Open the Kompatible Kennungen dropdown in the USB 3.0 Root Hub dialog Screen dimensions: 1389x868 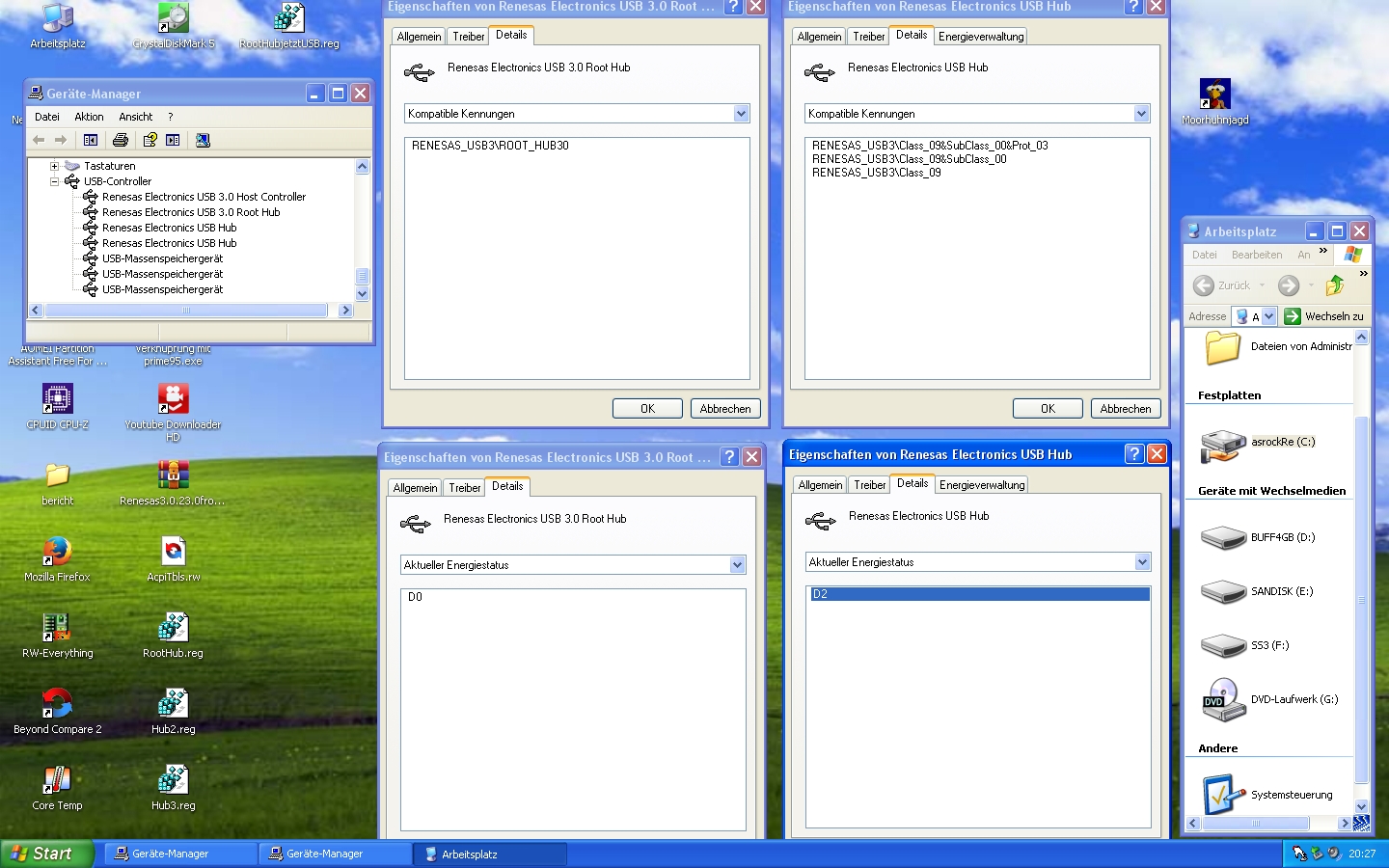(741, 114)
